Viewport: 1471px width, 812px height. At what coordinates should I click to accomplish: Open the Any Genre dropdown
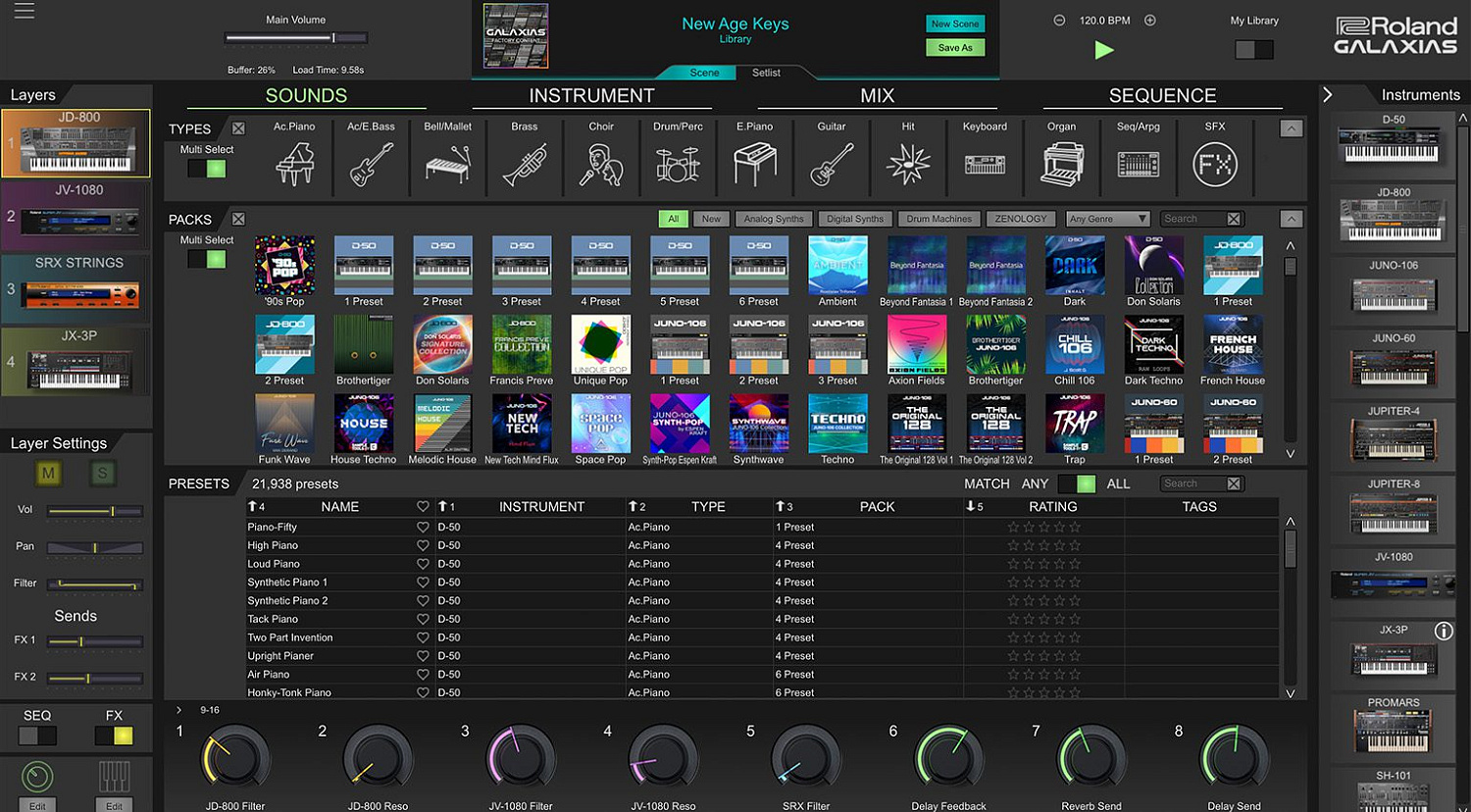pos(1108,219)
